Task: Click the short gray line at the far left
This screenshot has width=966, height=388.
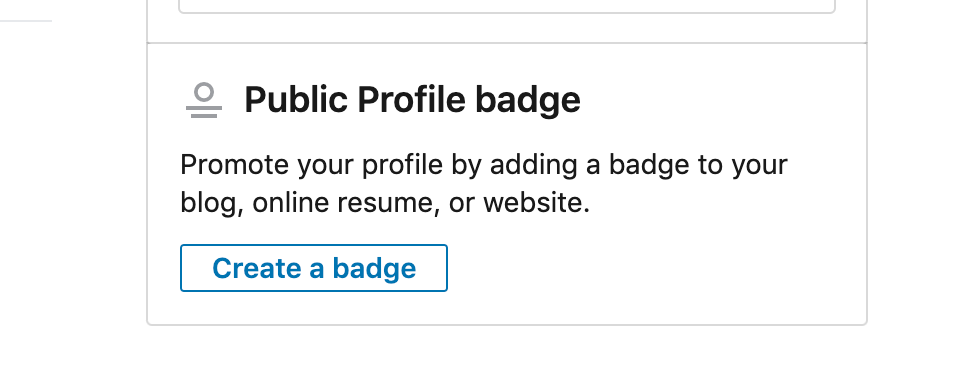Action: [26, 21]
